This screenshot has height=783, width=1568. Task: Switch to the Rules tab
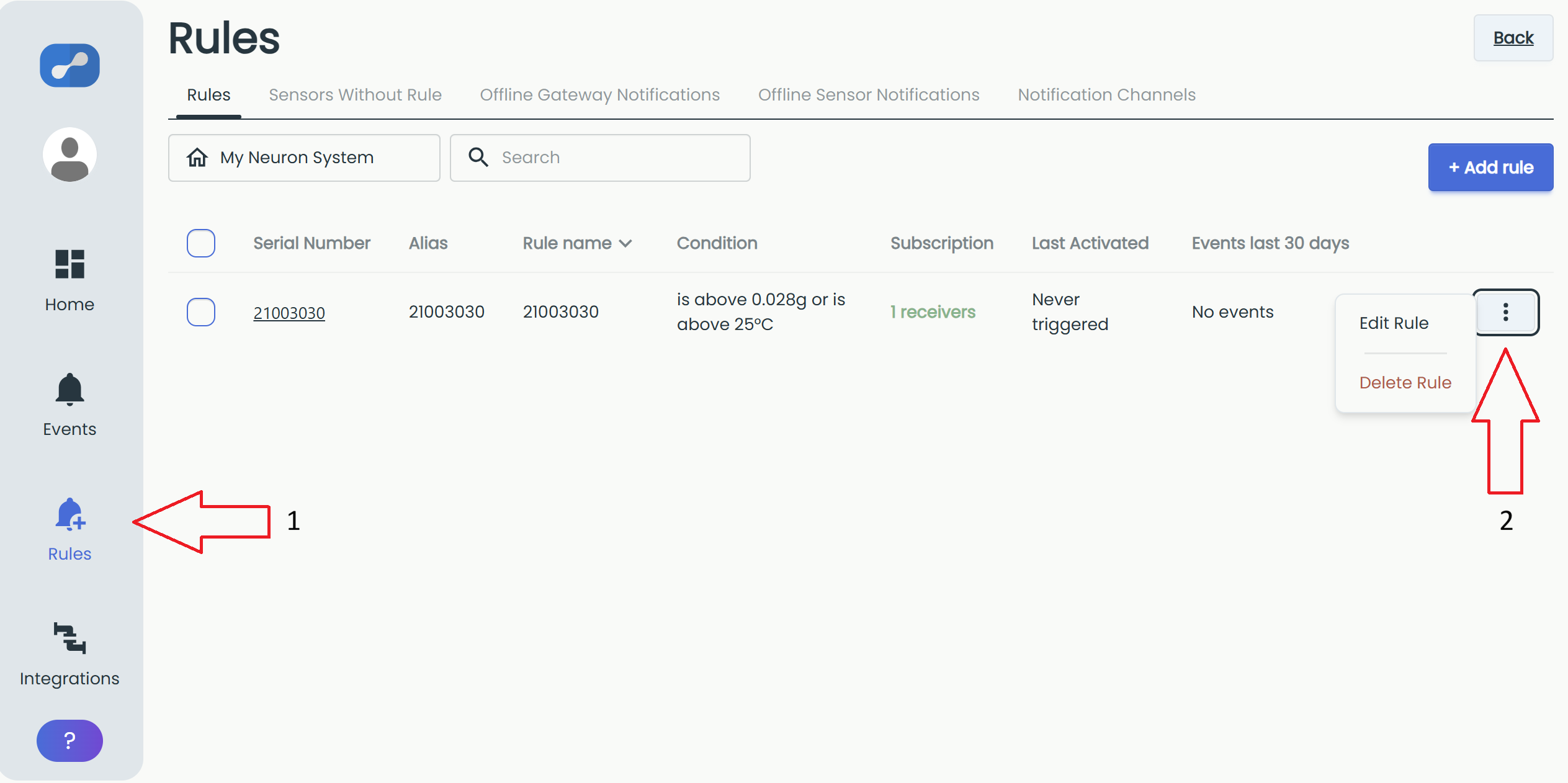pos(208,95)
